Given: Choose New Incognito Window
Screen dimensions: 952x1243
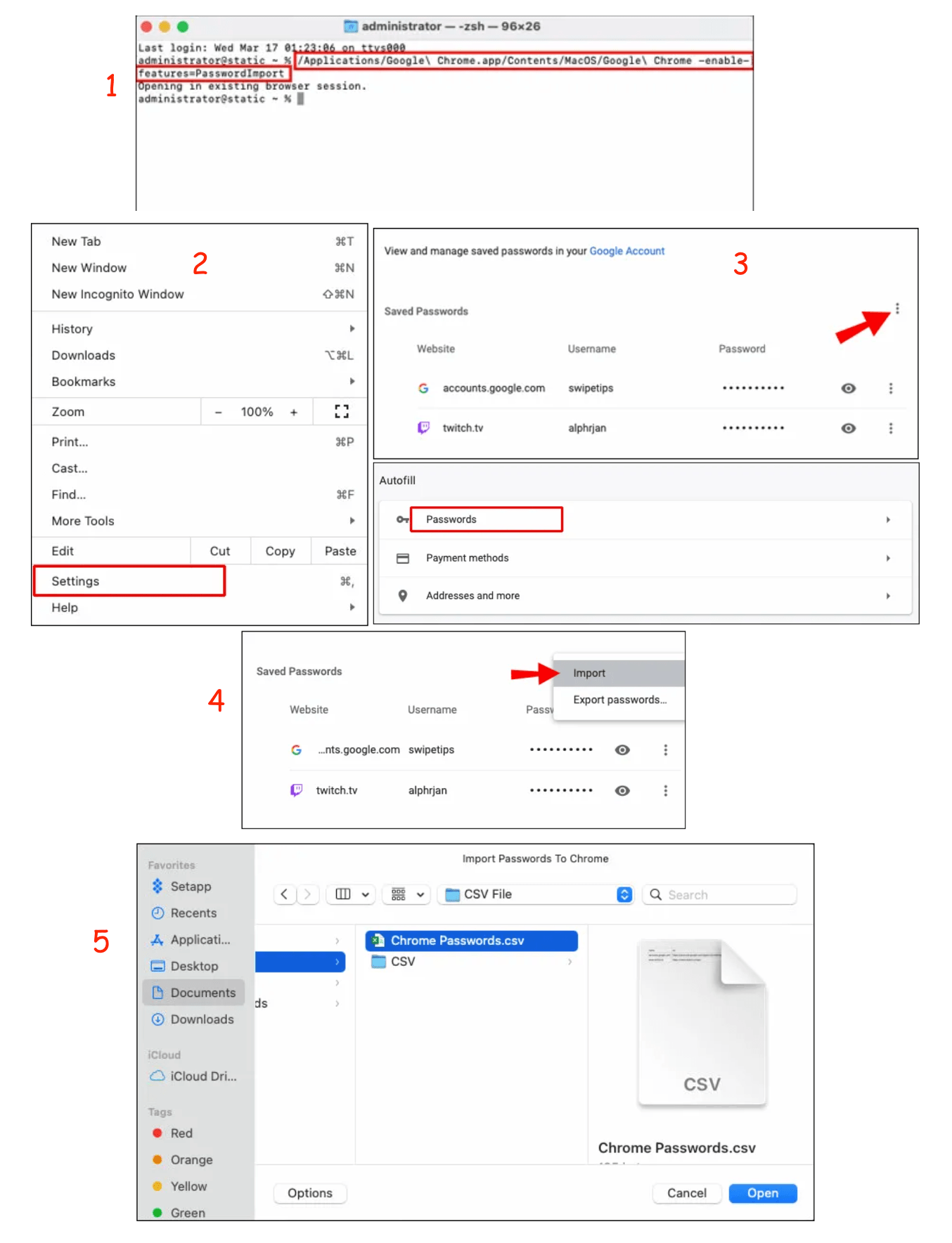Looking at the screenshot, I should [200, 294].
